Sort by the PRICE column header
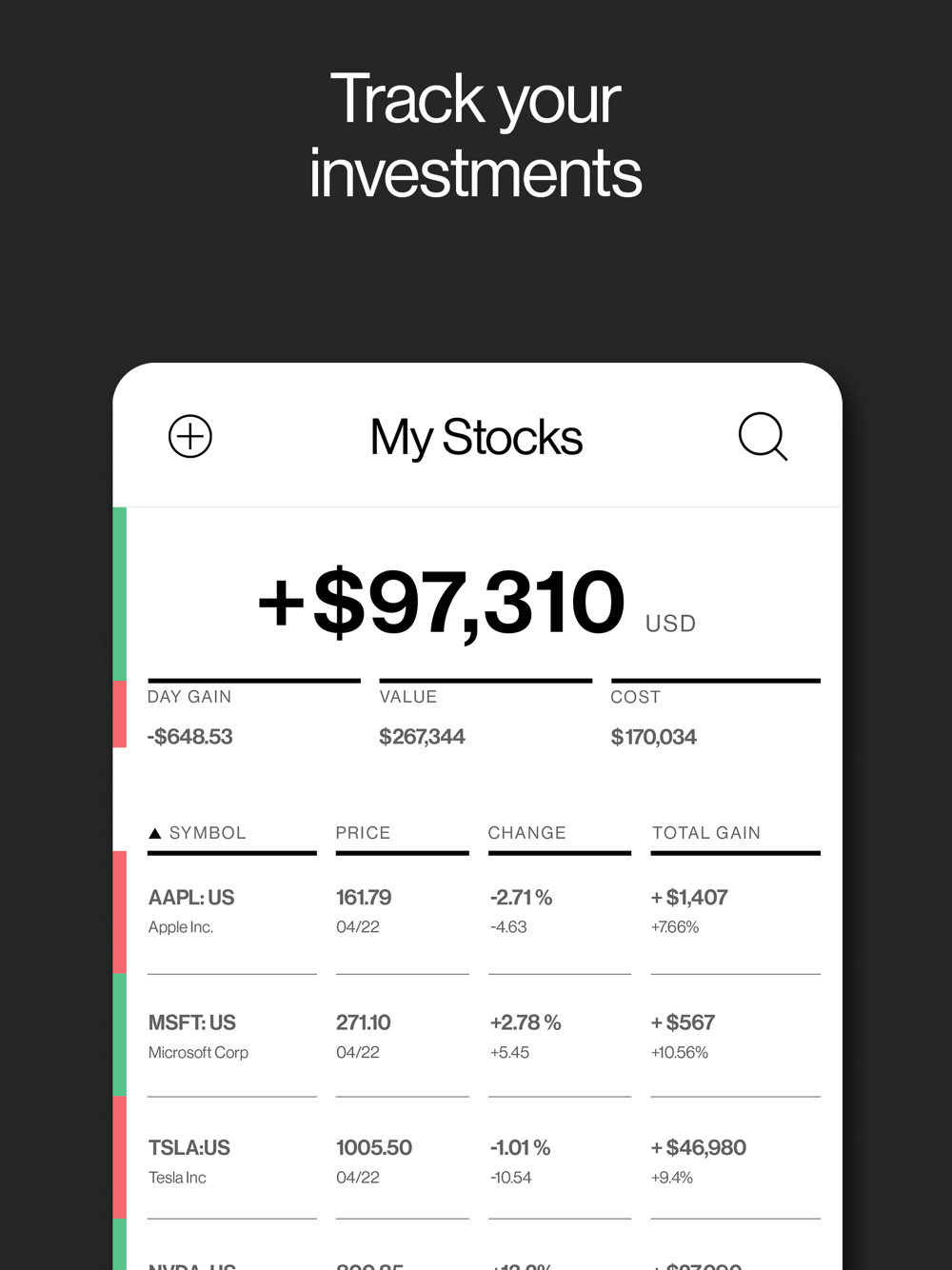Screen dimensions: 952x1270 363,833
